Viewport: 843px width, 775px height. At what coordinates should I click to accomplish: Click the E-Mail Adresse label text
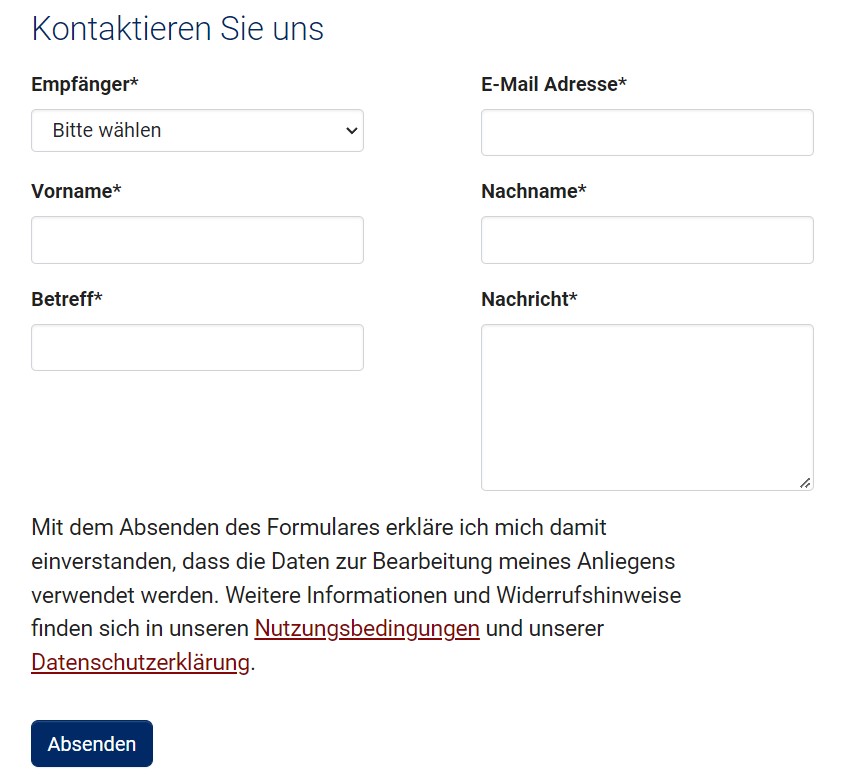(554, 84)
